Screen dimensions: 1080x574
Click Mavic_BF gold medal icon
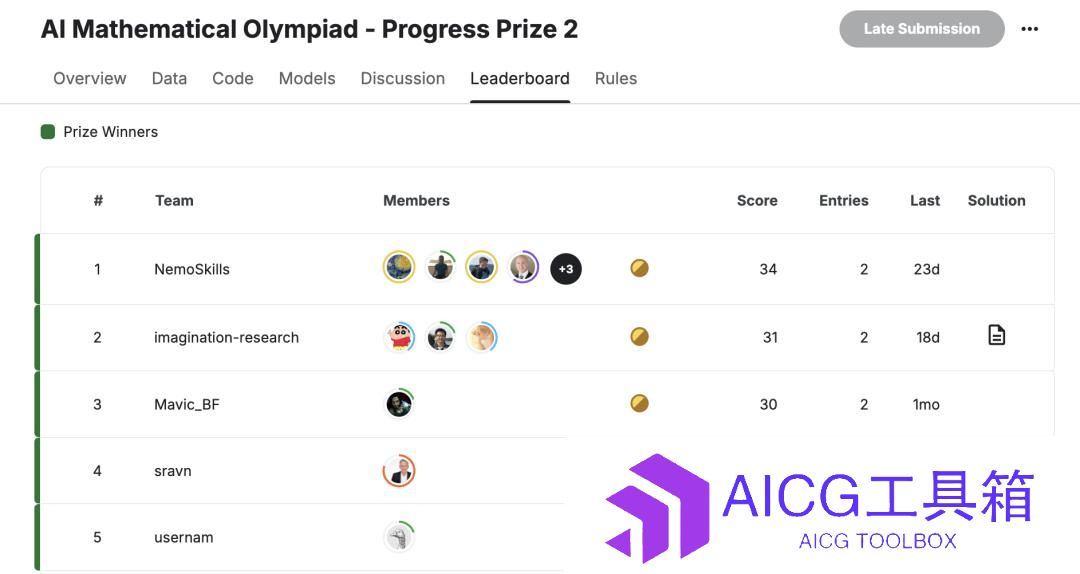click(639, 403)
